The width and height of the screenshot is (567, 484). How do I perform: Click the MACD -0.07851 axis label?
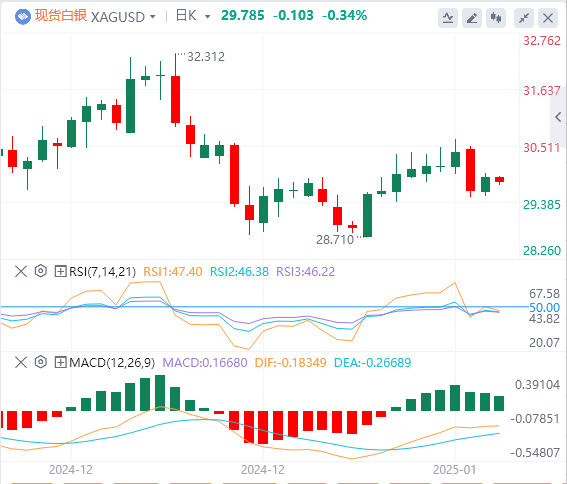pyautogui.click(x=535, y=419)
